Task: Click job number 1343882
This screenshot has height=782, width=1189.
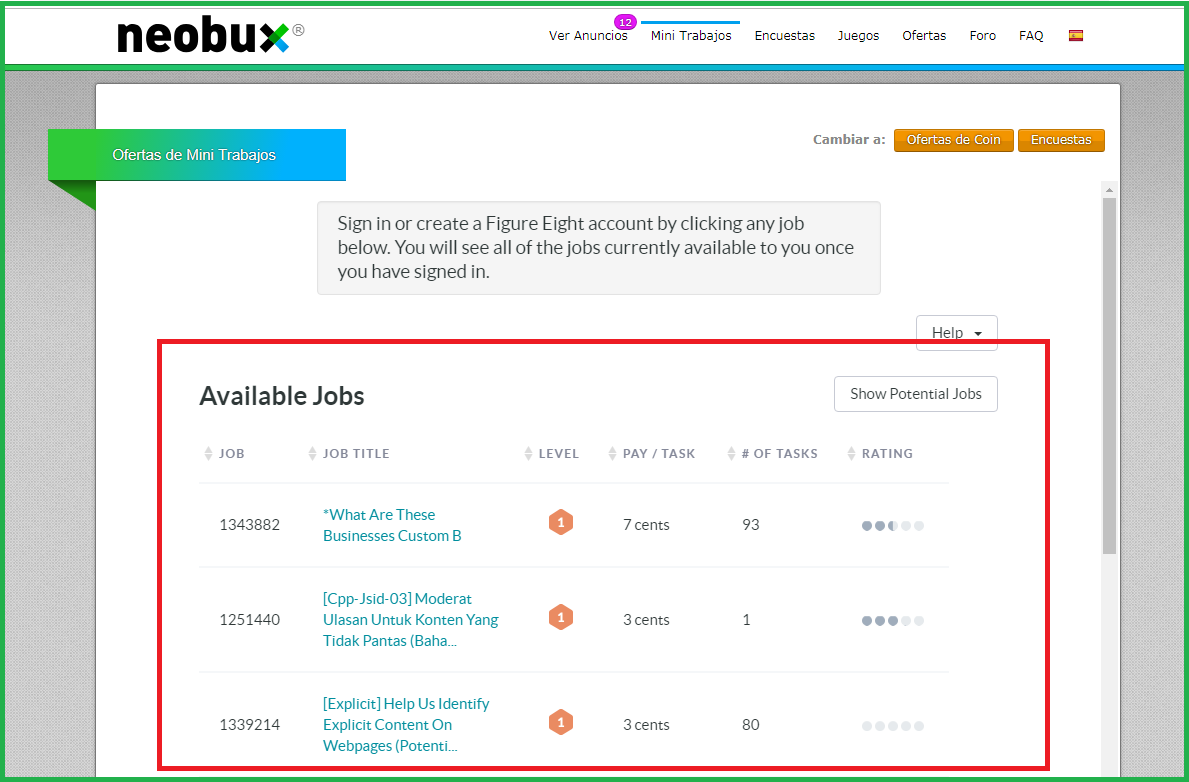Action: click(249, 525)
